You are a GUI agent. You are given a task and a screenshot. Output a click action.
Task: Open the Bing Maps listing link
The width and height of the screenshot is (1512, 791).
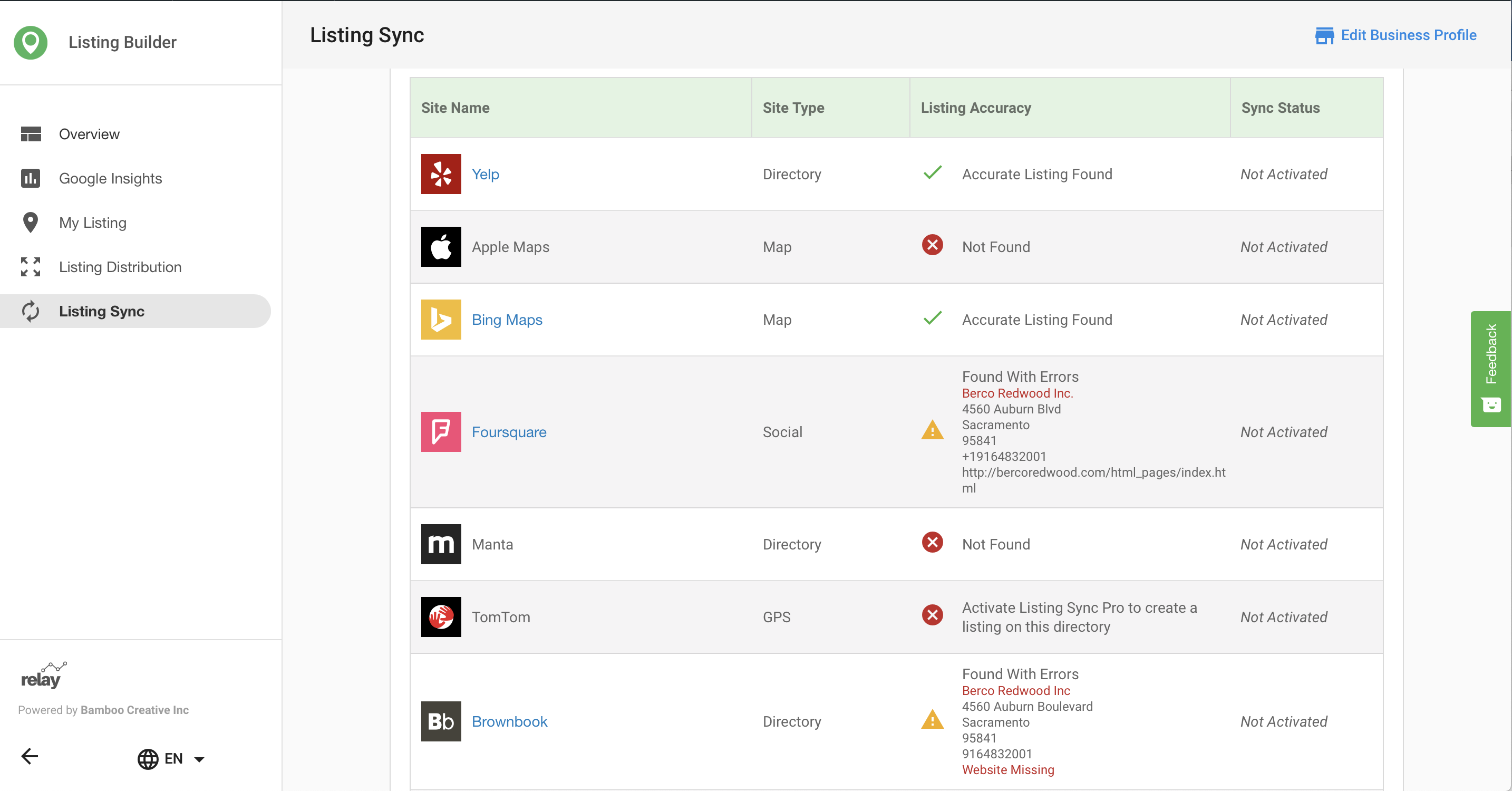(x=507, y=320)
